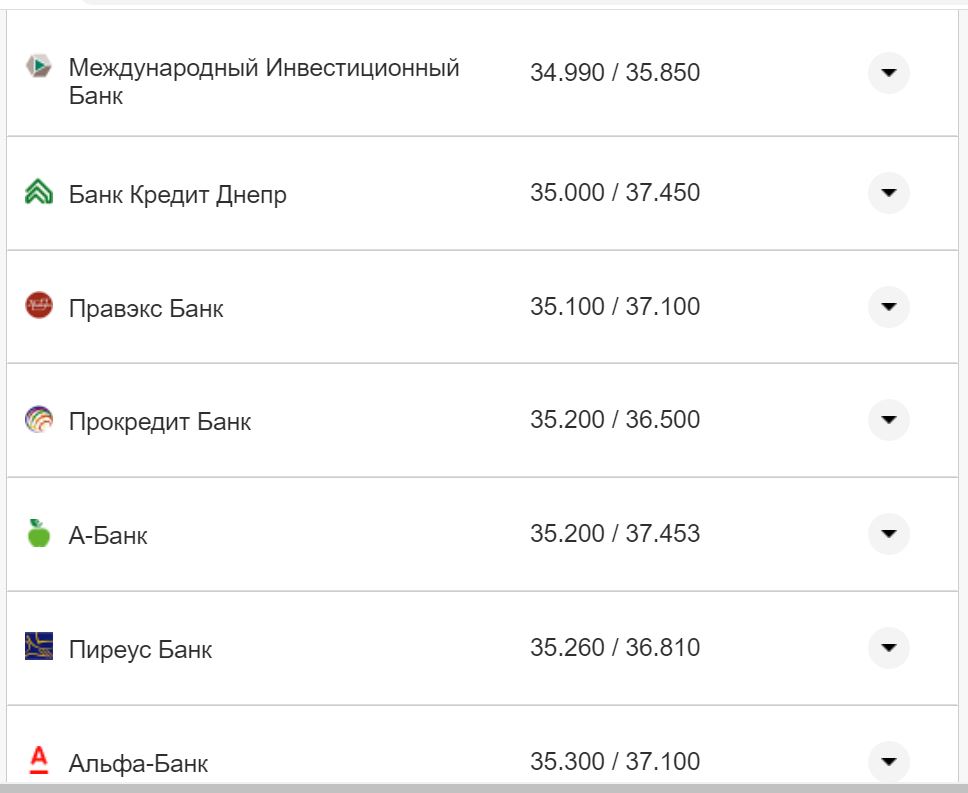Image resolution: width=968 pixels, height=793 pixels.
Task: Expand the Правэкс Банк rates row
Action: pos(888,307)
